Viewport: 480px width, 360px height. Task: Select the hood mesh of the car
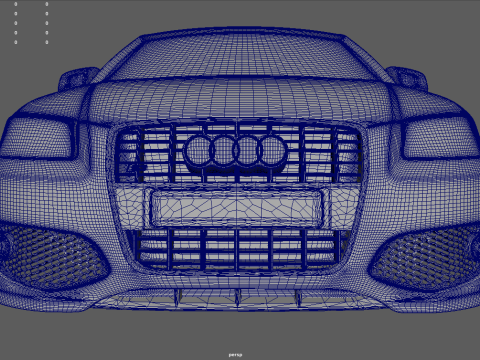coord(239,99)
